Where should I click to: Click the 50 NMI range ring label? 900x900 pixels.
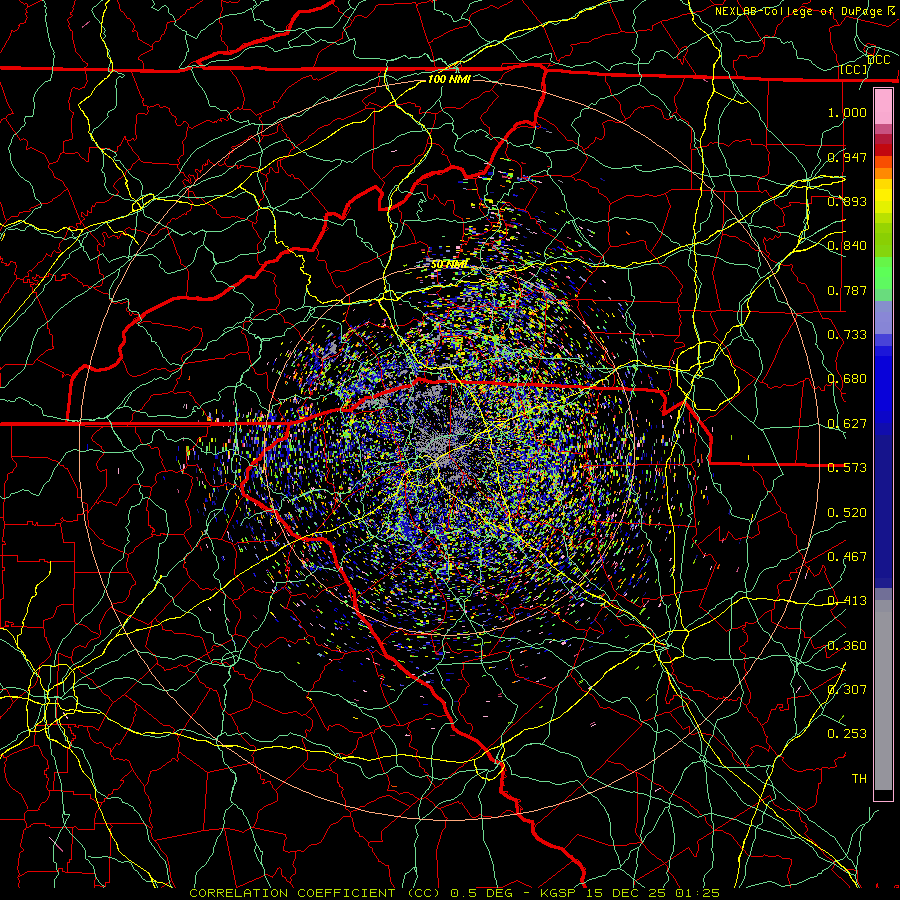click(449, 265)
